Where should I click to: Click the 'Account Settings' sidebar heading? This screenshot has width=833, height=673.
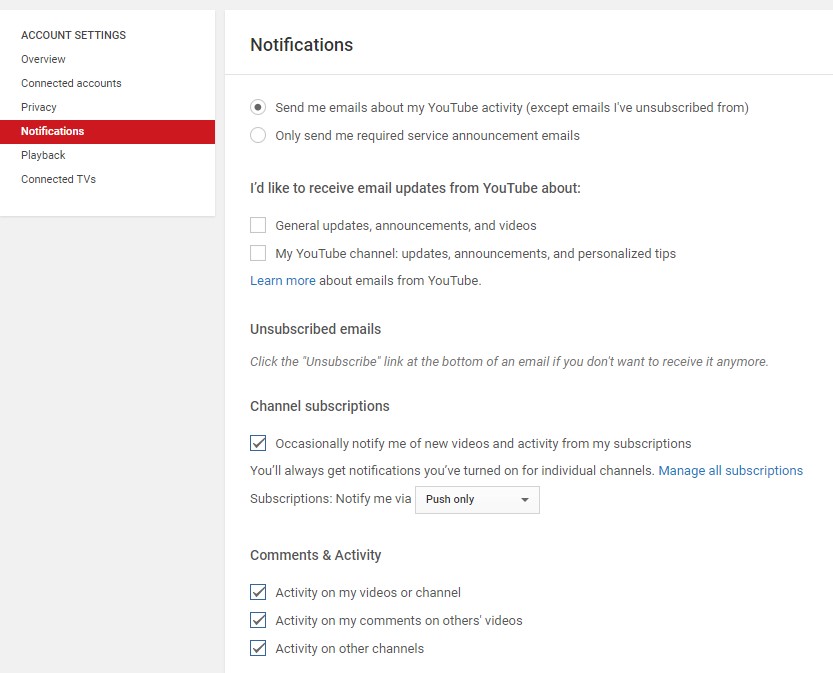coord(73,35)
